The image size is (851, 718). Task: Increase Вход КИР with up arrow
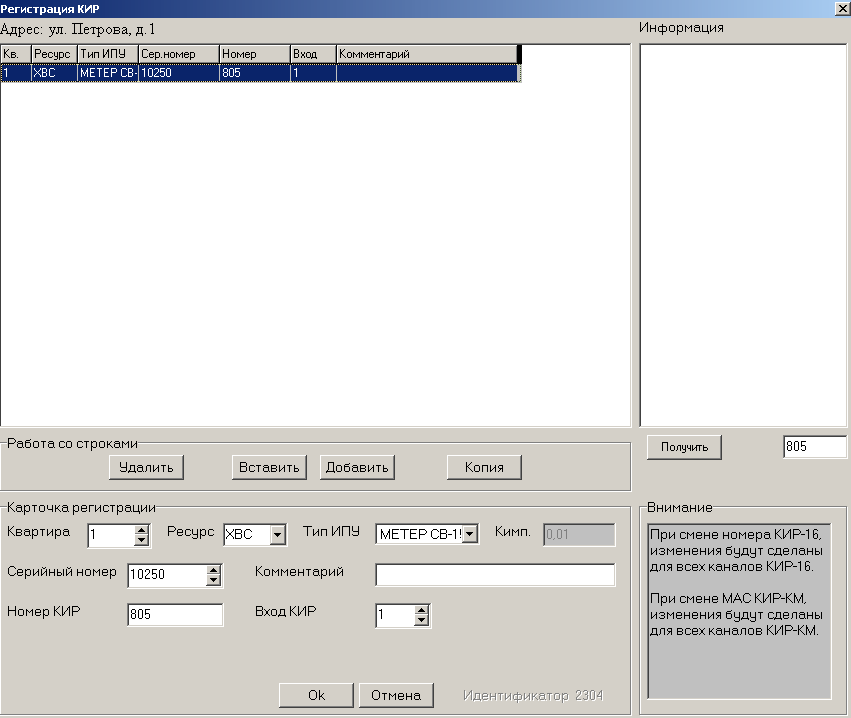(421, 610)
